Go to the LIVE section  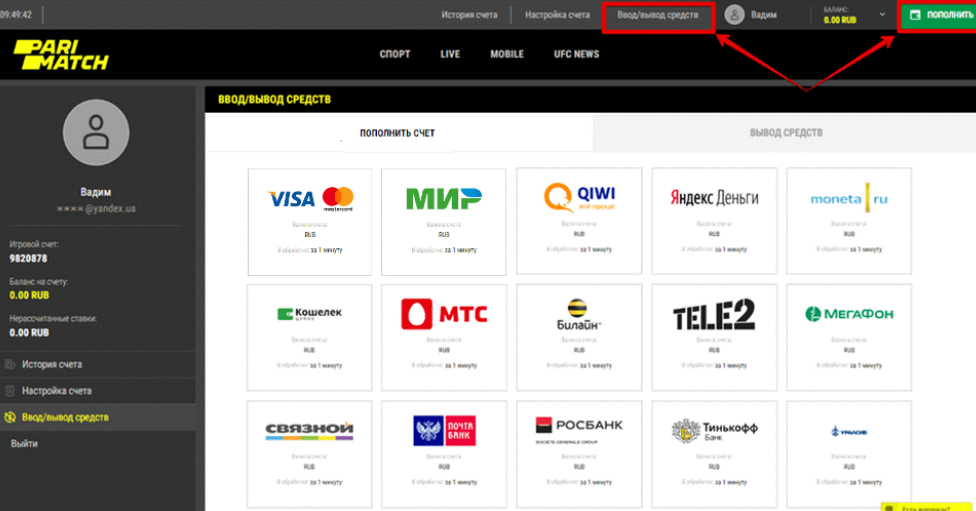click(x=450, y=54)
